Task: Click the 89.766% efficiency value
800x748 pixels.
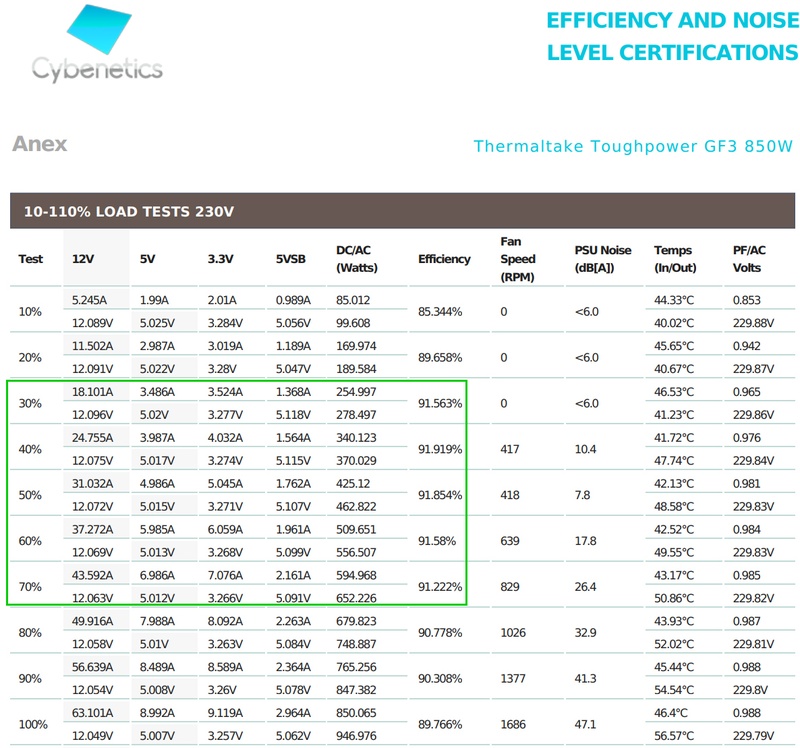Action: pyautogui.click(x=440, y=725)
